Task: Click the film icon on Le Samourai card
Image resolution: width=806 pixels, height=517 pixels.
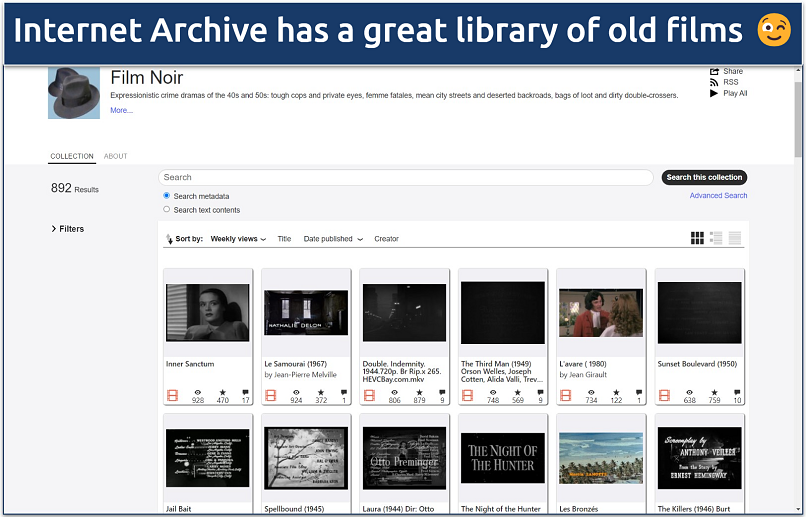Action: pyautogui.click(x=270, y=396)
